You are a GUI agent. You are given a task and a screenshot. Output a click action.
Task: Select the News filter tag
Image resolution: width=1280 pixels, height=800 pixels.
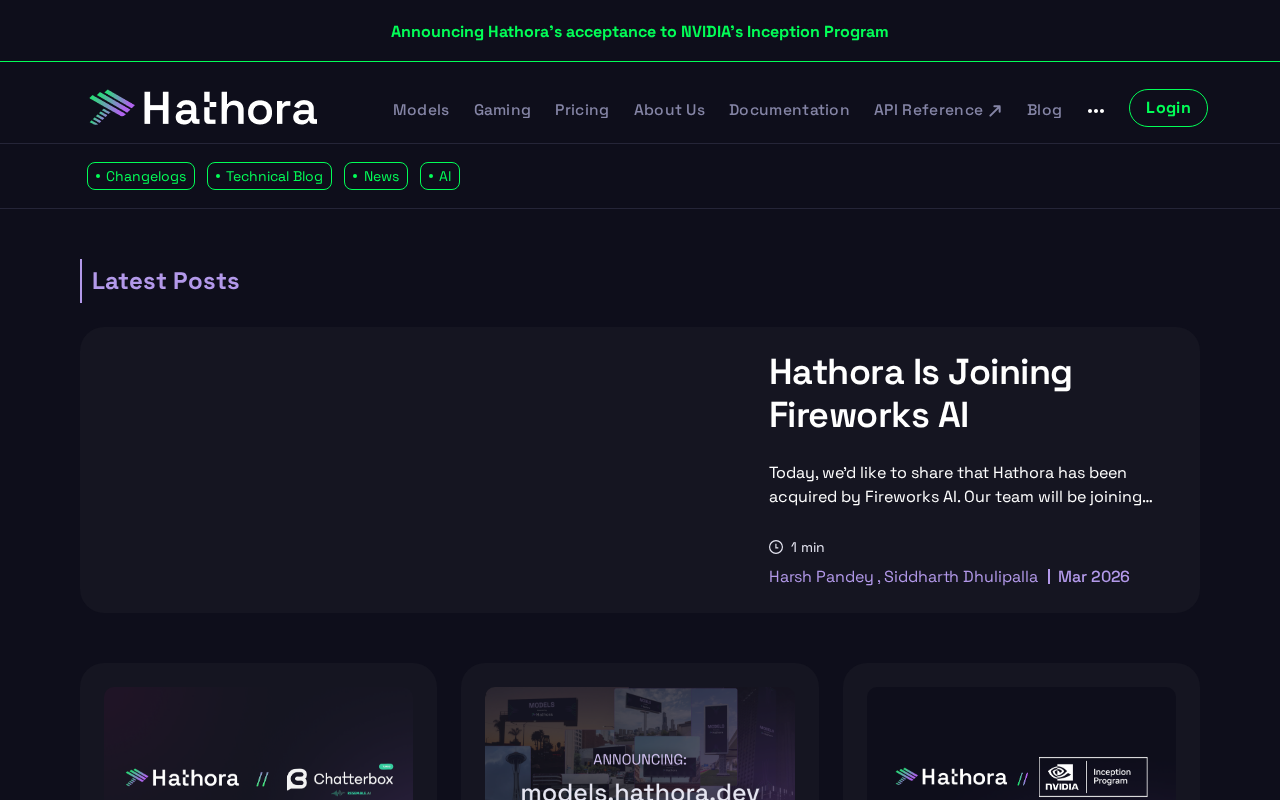tap(376, 176)
